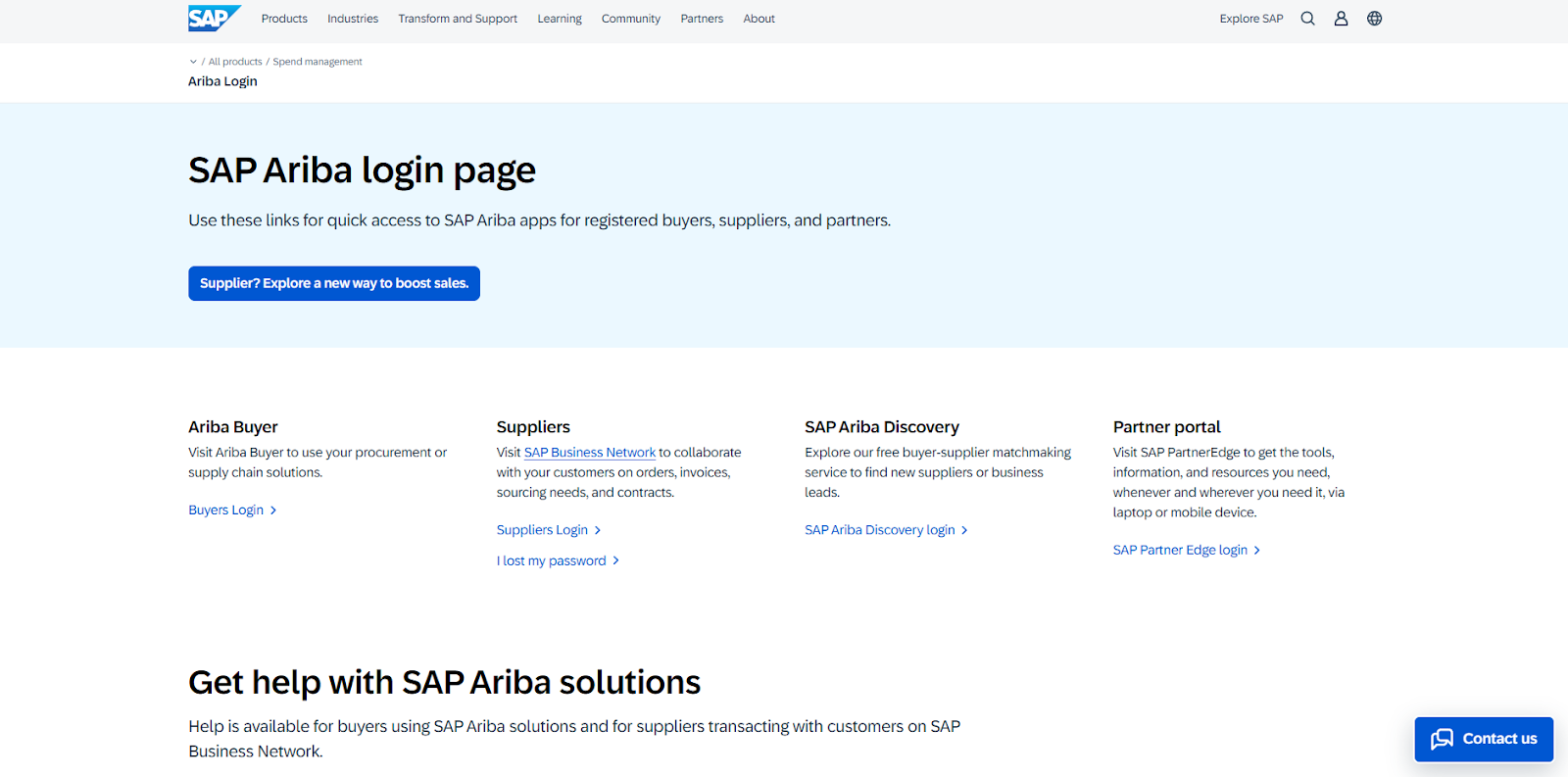Open the globe language selector
The width and height of the screenshot is (1568, 777).
pyautogui.click(x=1374, y=19)
